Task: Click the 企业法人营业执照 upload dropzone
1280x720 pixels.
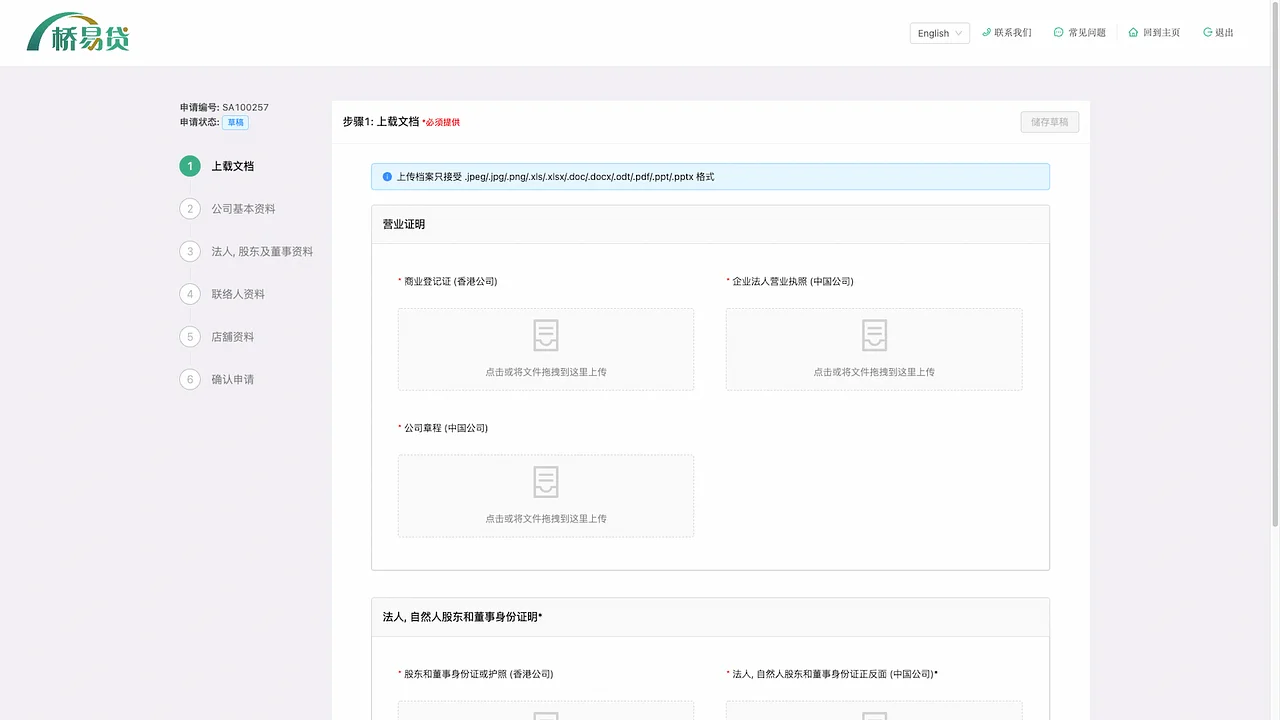Action: point(873,349)
